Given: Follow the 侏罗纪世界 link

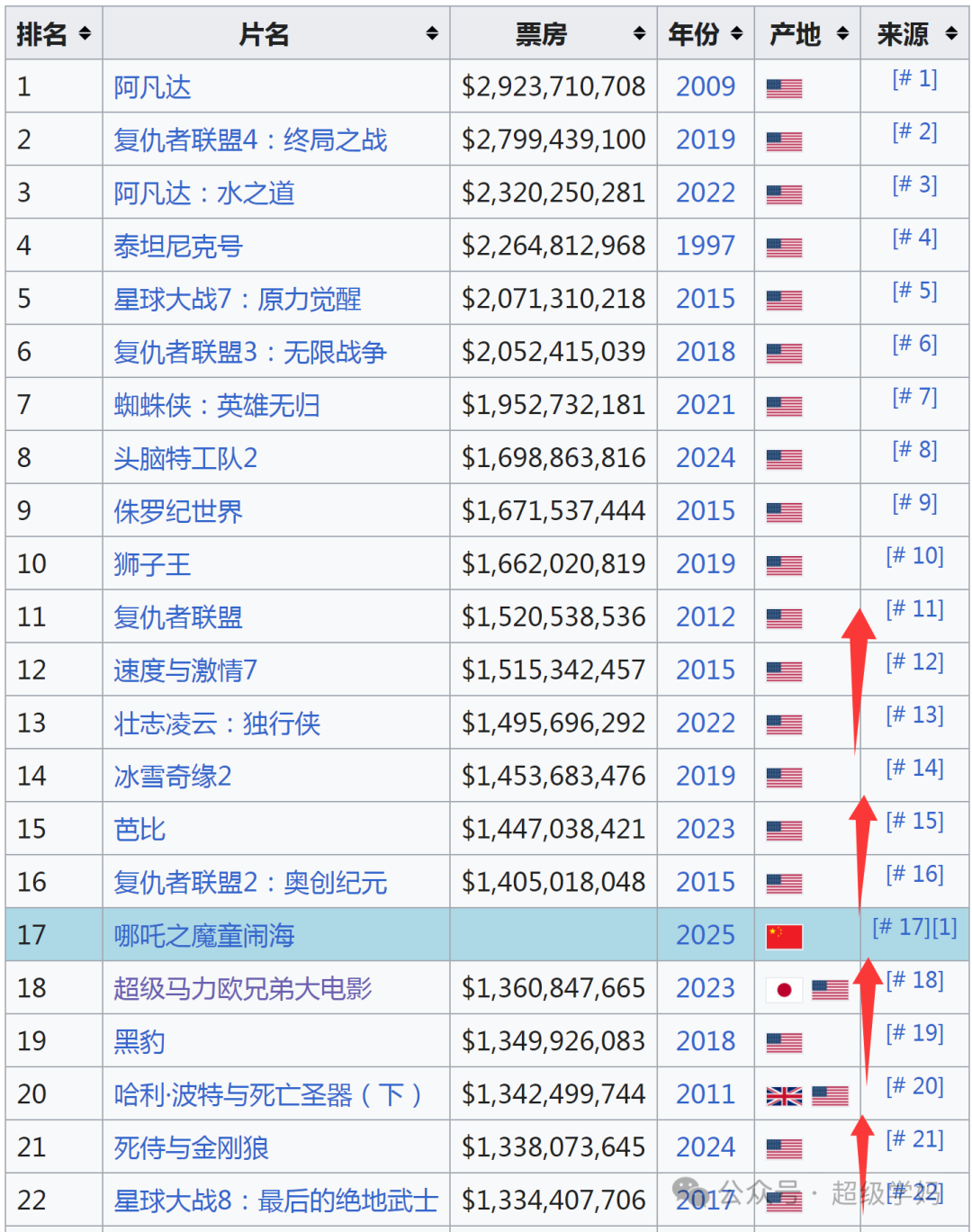Looking at the screenshot, I should (178, 512).
